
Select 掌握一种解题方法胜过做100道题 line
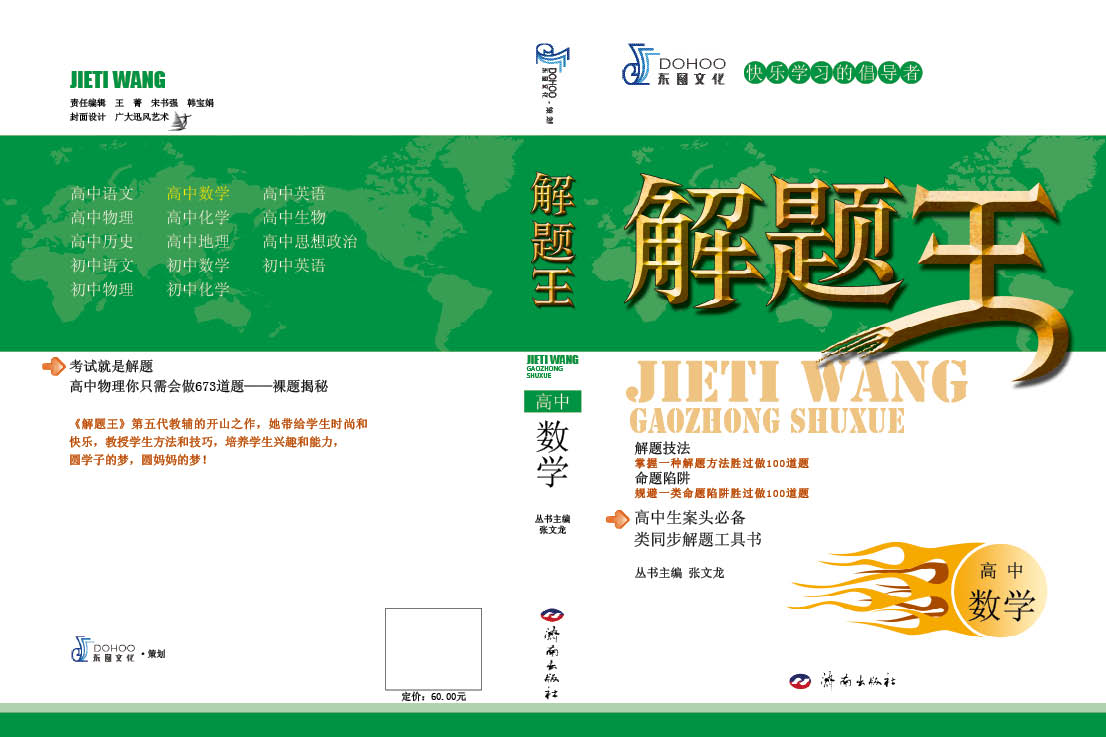pos(722,463)
